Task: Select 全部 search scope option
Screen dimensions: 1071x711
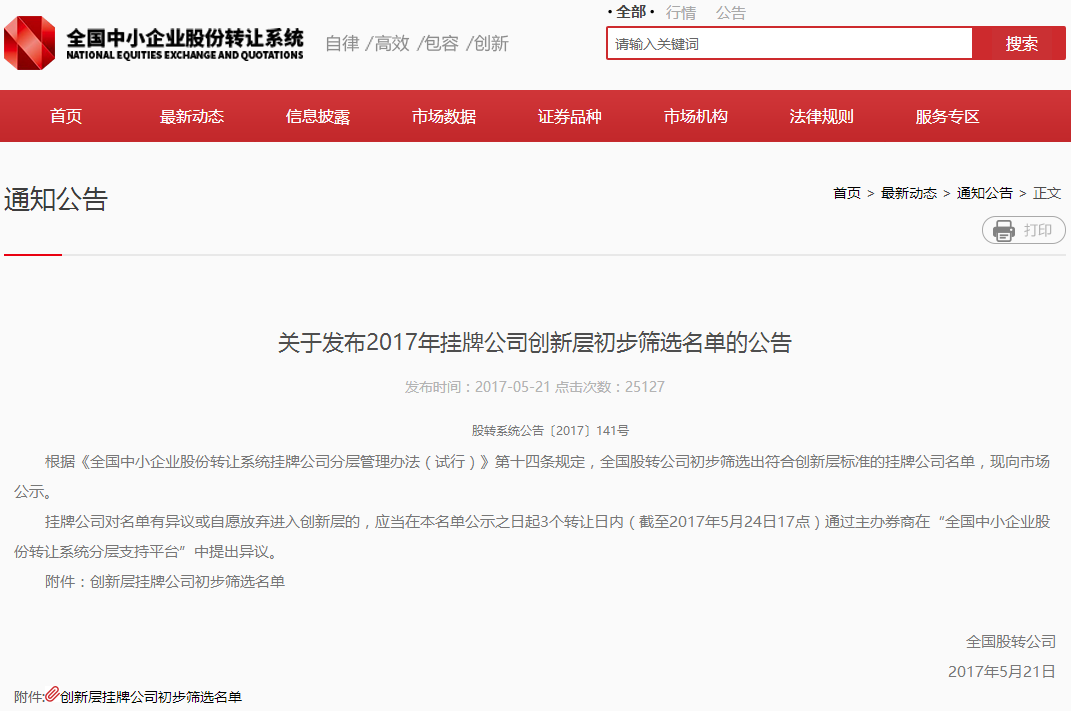Action: click(x=630, y=12)
